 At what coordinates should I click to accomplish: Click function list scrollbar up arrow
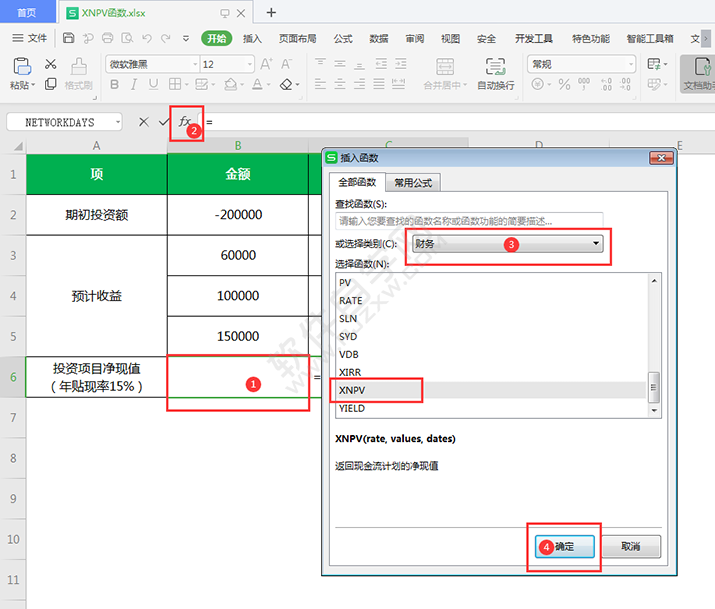point(654,281)
